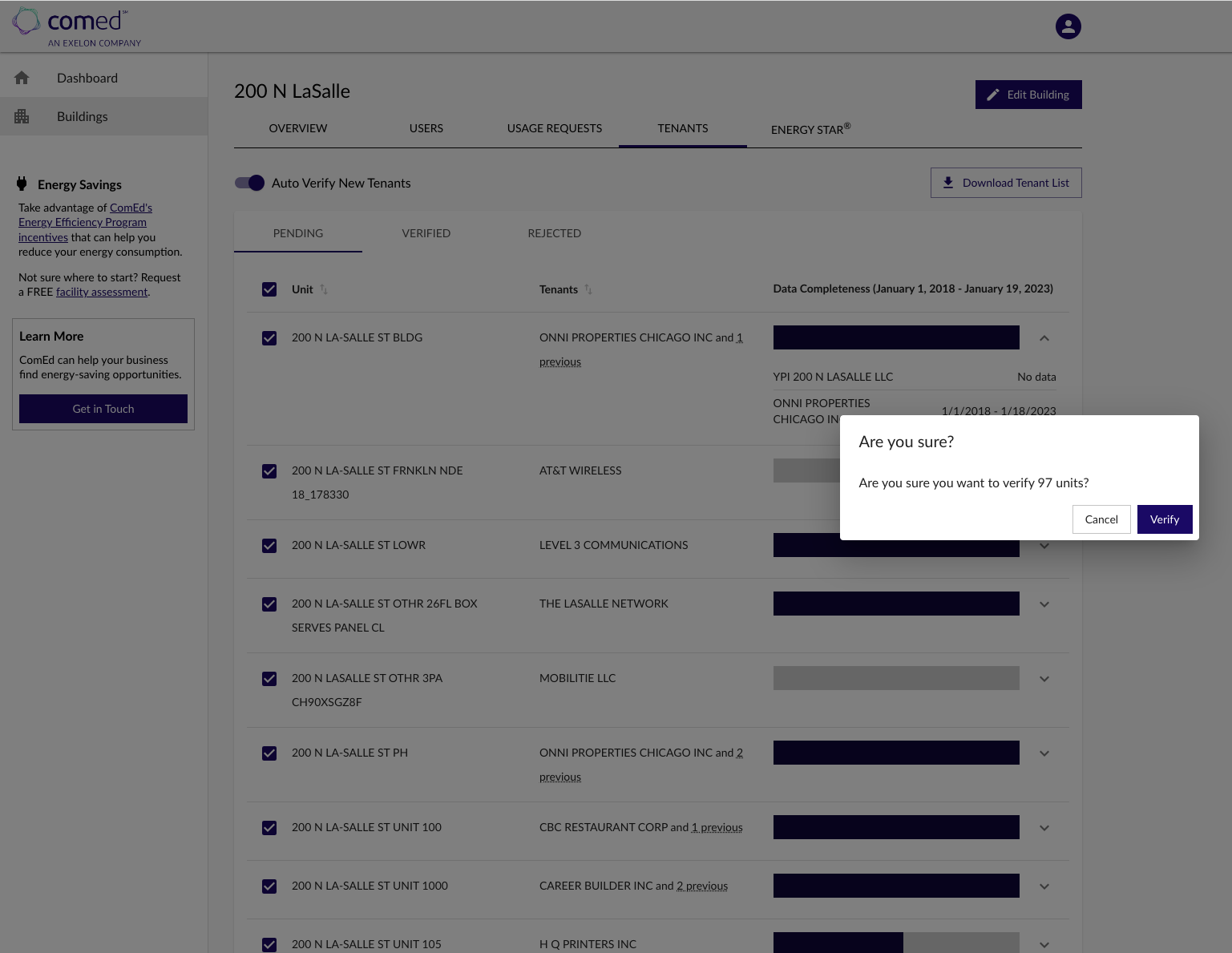Click H Q PRINTERS INC tenant name
Screen dimensions: 1232x953
pyautogui.click(x=588, y=944)
